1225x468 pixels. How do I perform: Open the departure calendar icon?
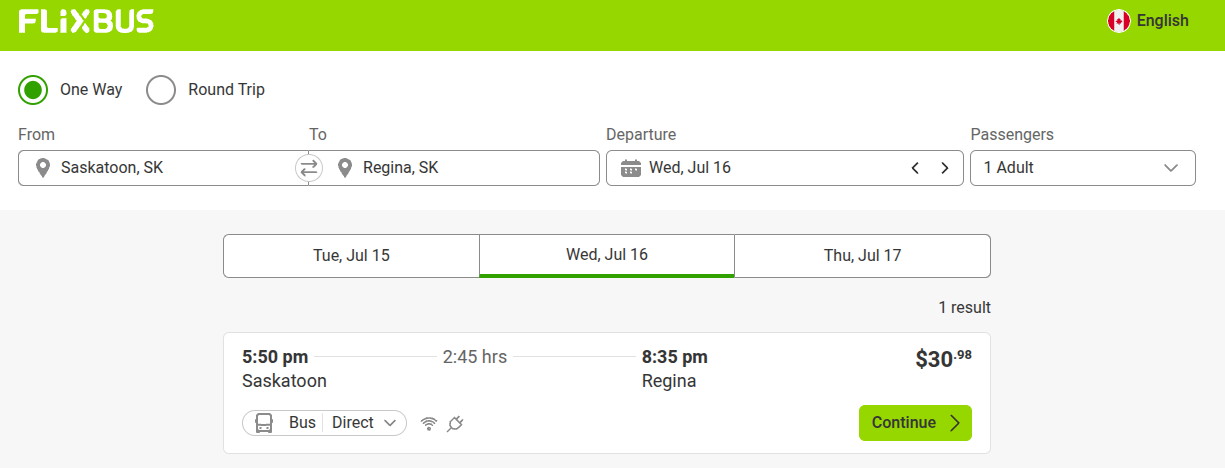(x=630, y=168)
